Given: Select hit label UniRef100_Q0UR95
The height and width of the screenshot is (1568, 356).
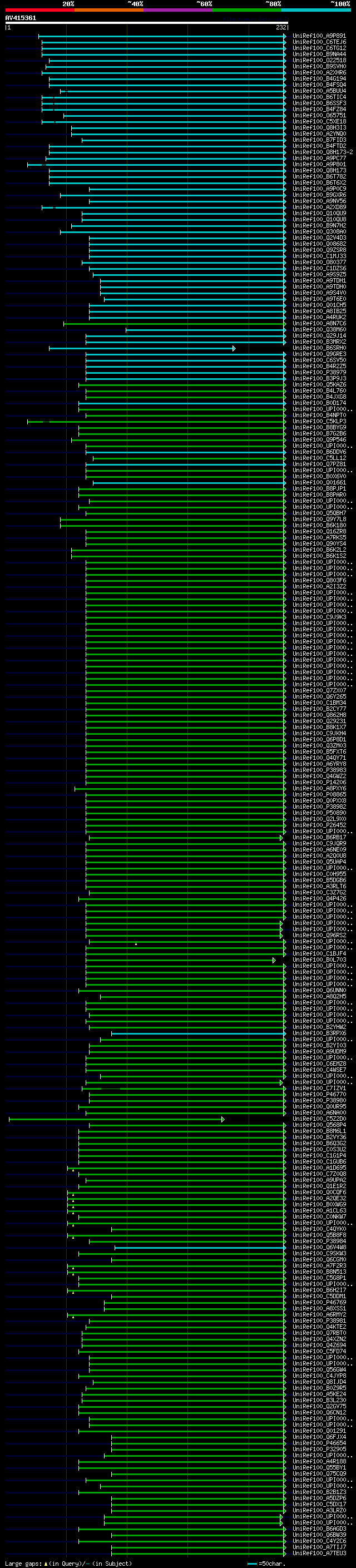Looking at the screenshot, I should 319,1106.
